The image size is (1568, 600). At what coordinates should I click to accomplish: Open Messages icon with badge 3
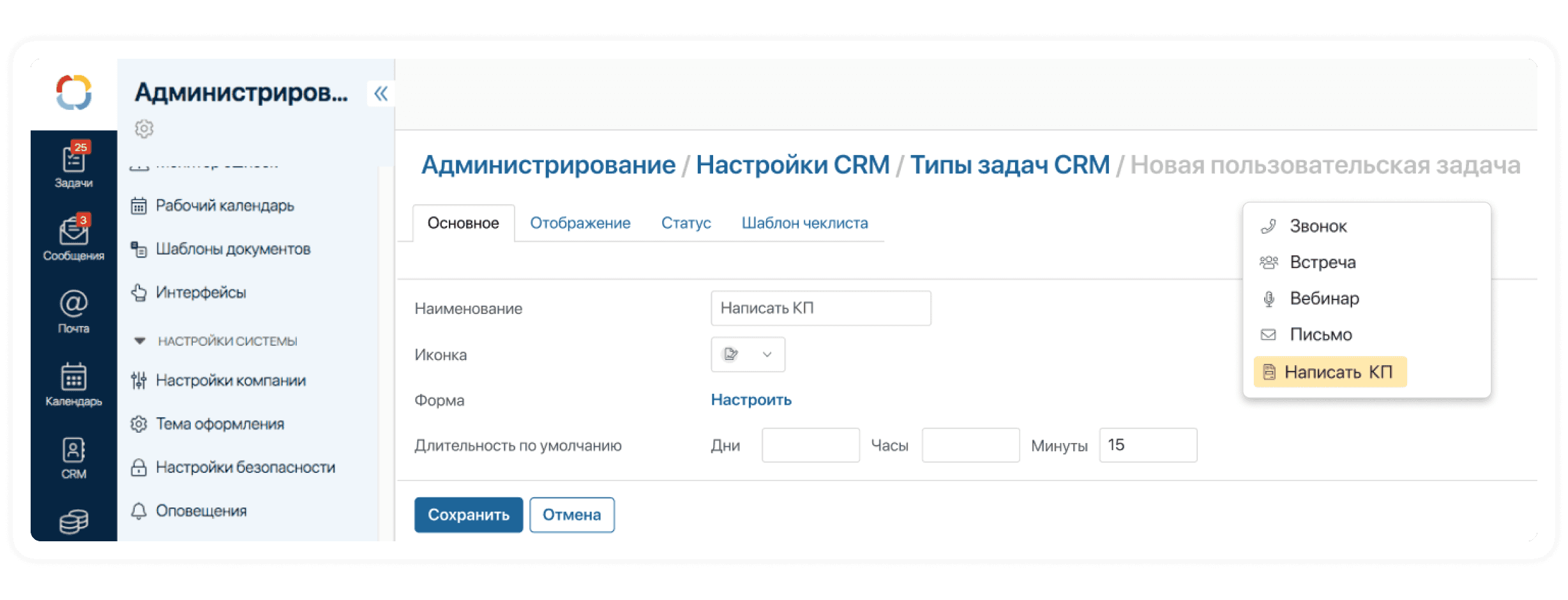(73, 237)
